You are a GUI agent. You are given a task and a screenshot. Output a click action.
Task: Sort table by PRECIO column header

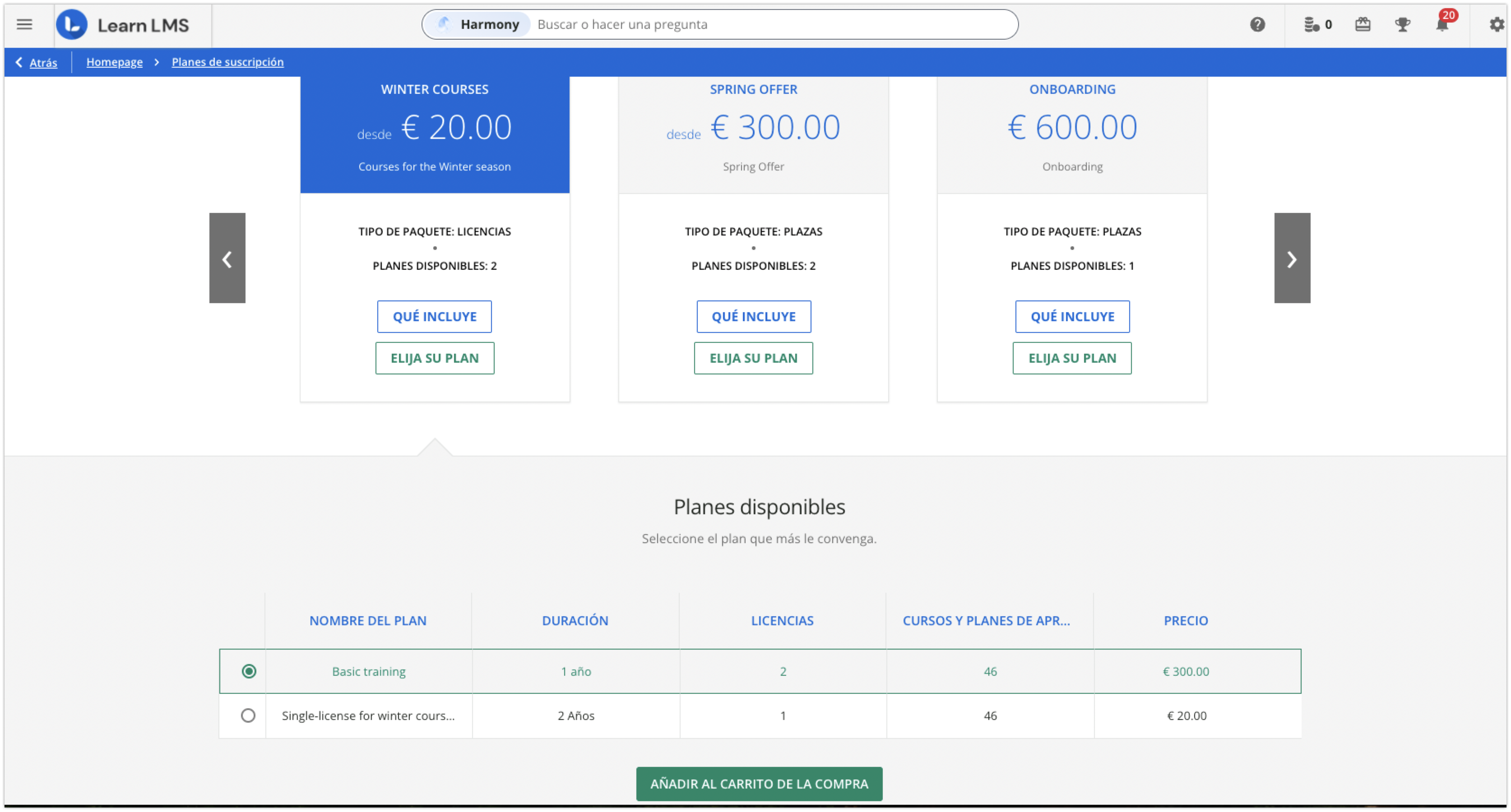tap(1186, 620)
